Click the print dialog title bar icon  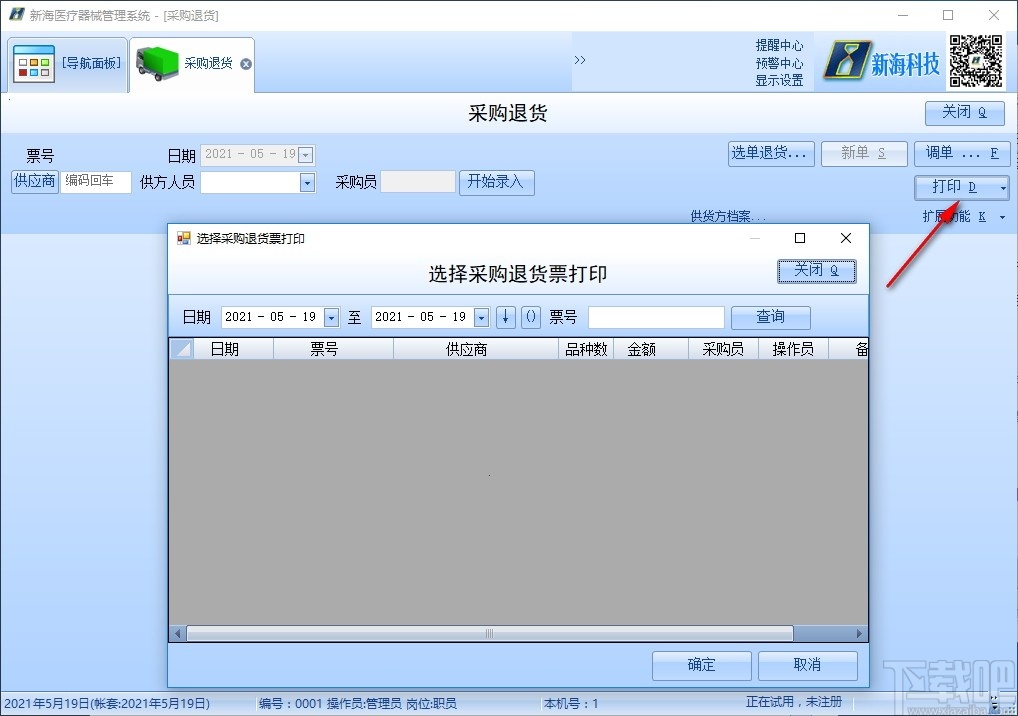coord(183,238)
